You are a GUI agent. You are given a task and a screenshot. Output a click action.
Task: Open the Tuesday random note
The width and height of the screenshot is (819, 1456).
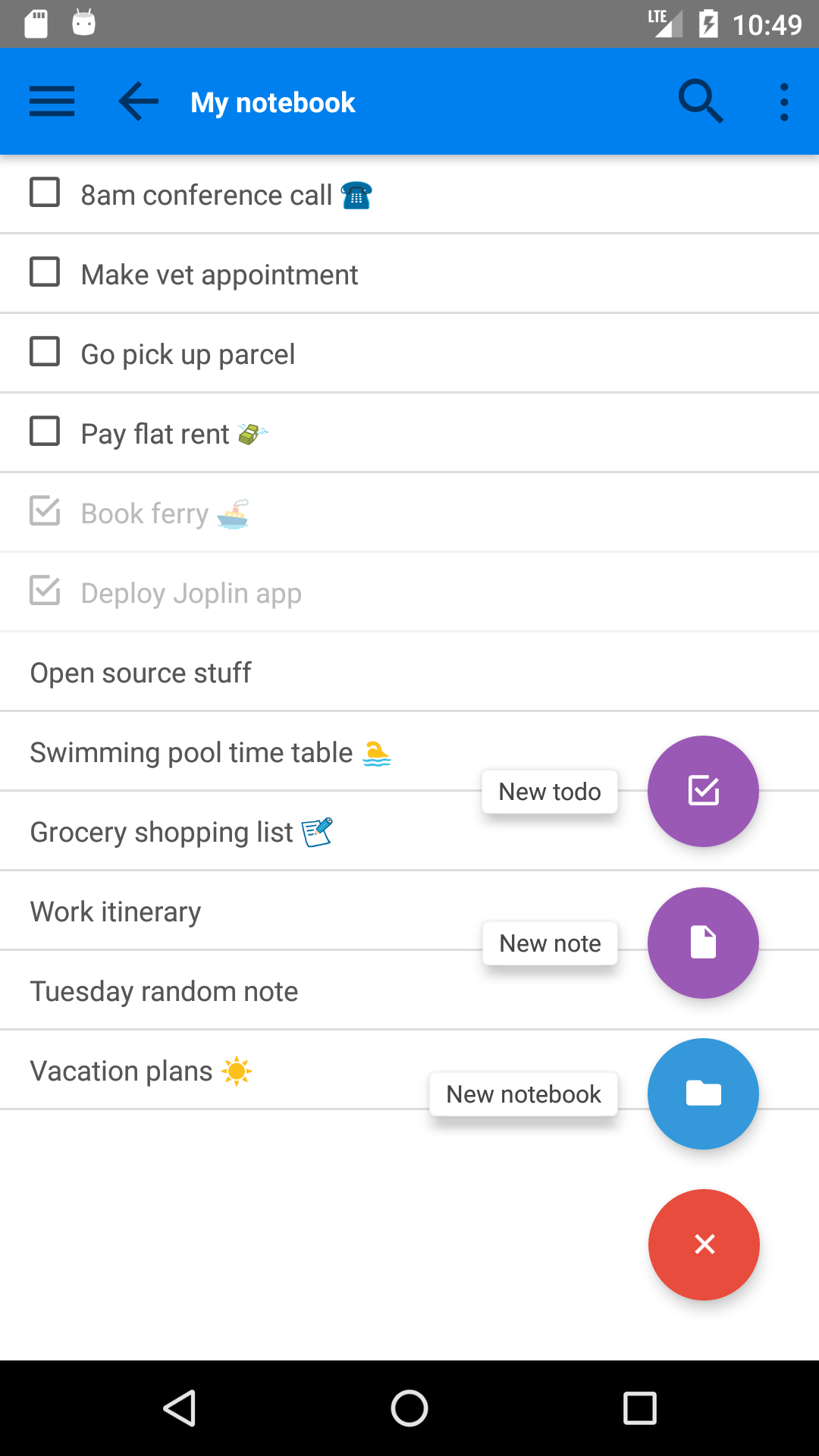164,991
